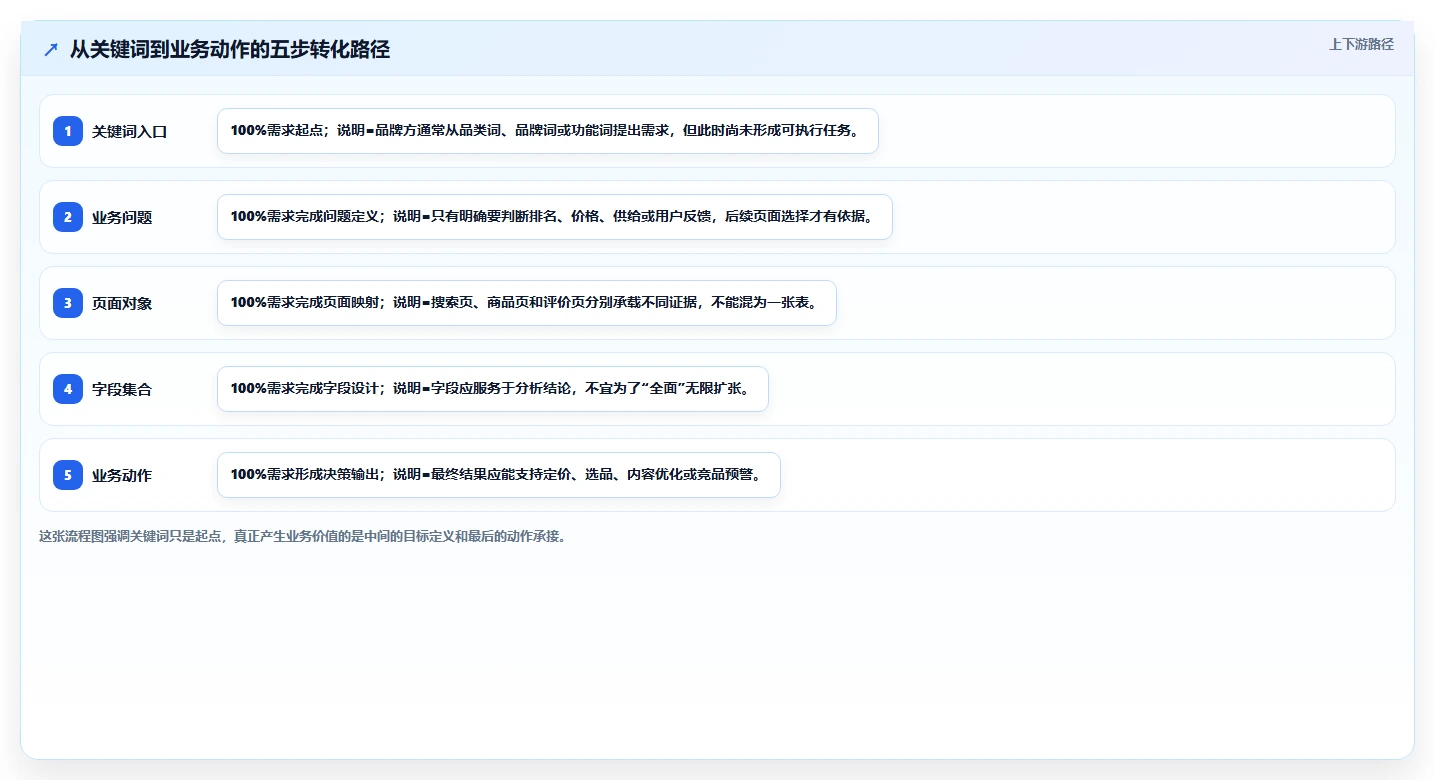1435x780 pixels.
Task: Click the number 5 step badge
Action: pos(68,475)
